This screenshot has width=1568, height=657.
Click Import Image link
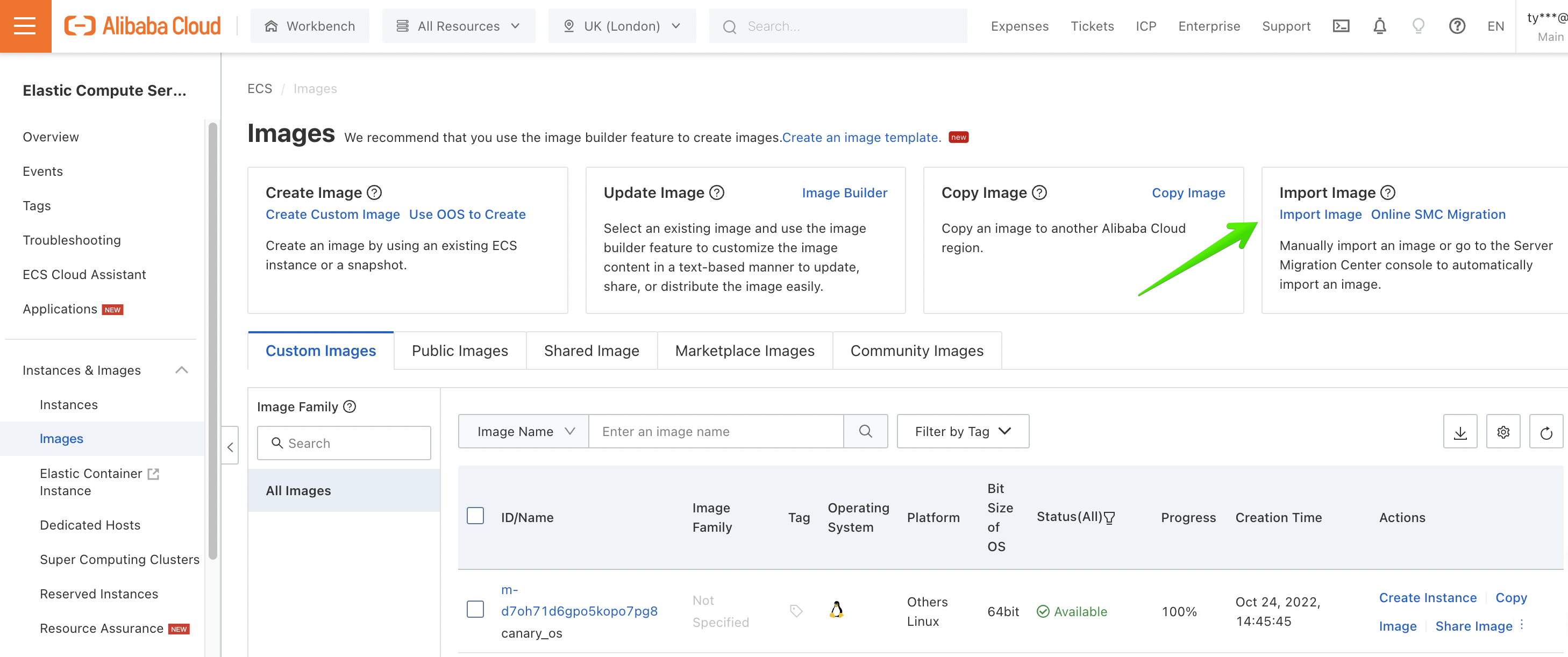(1320, 214)
